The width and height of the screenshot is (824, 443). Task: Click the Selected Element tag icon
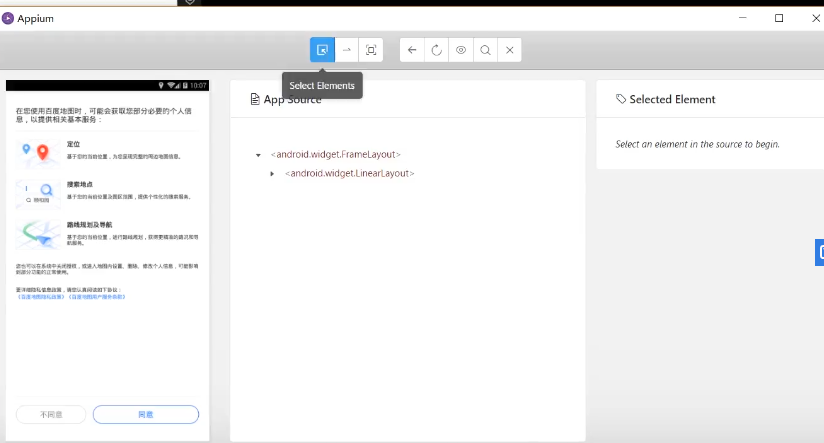click(621, 99)
